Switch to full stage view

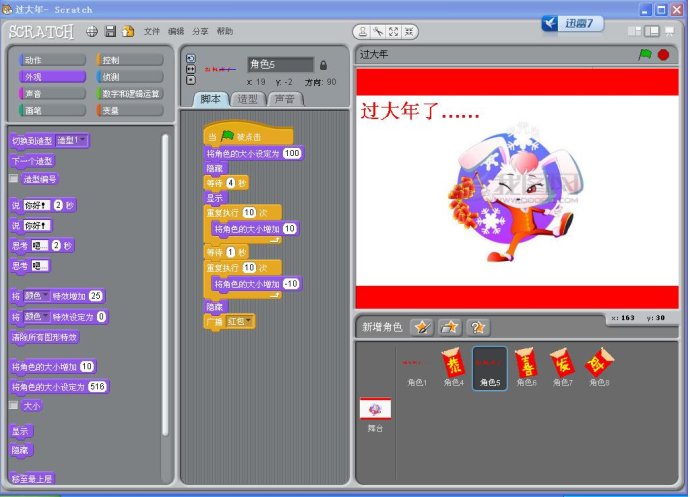click(652, 31)
